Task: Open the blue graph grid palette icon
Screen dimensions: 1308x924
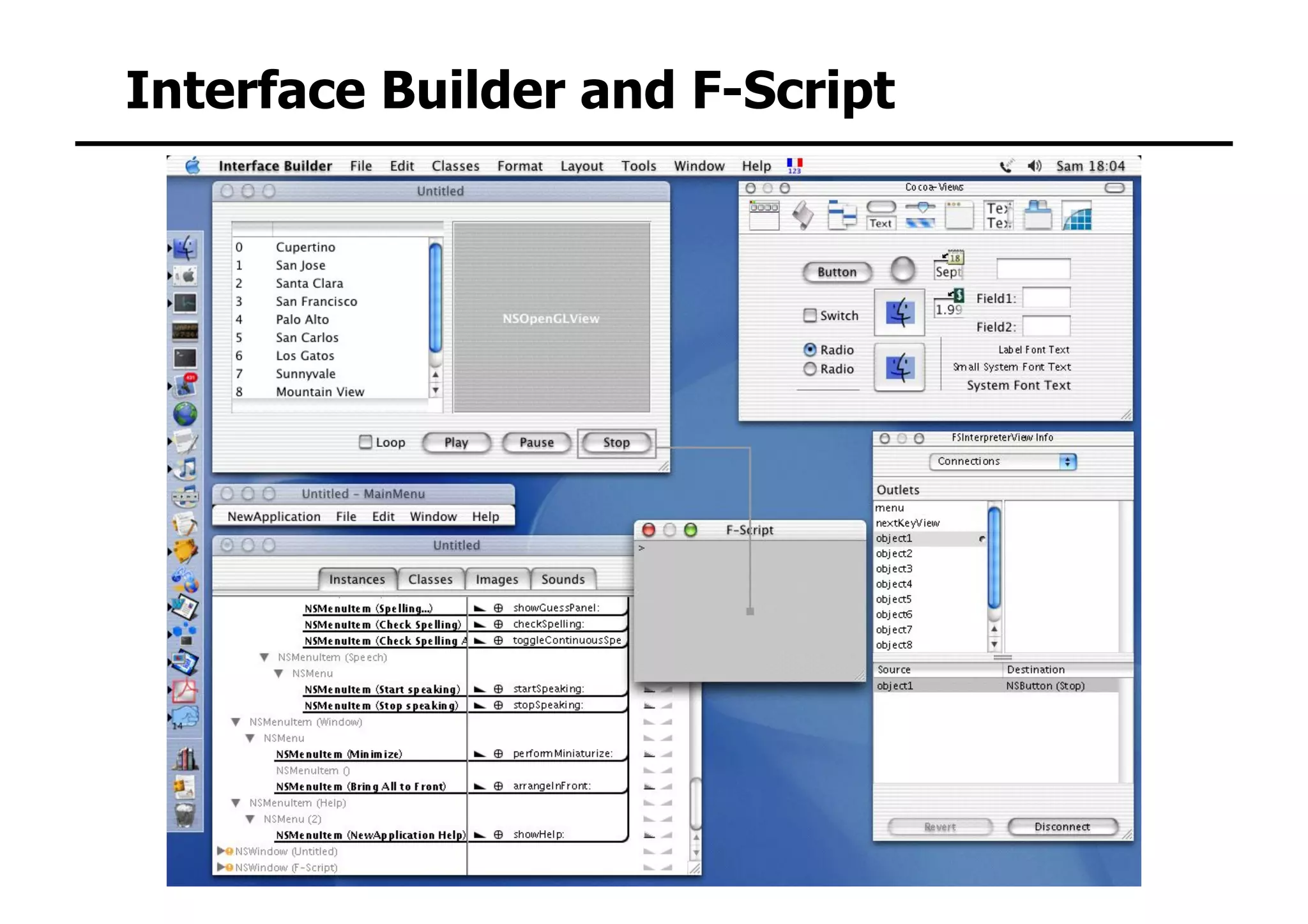Action: pos(1077,215)
